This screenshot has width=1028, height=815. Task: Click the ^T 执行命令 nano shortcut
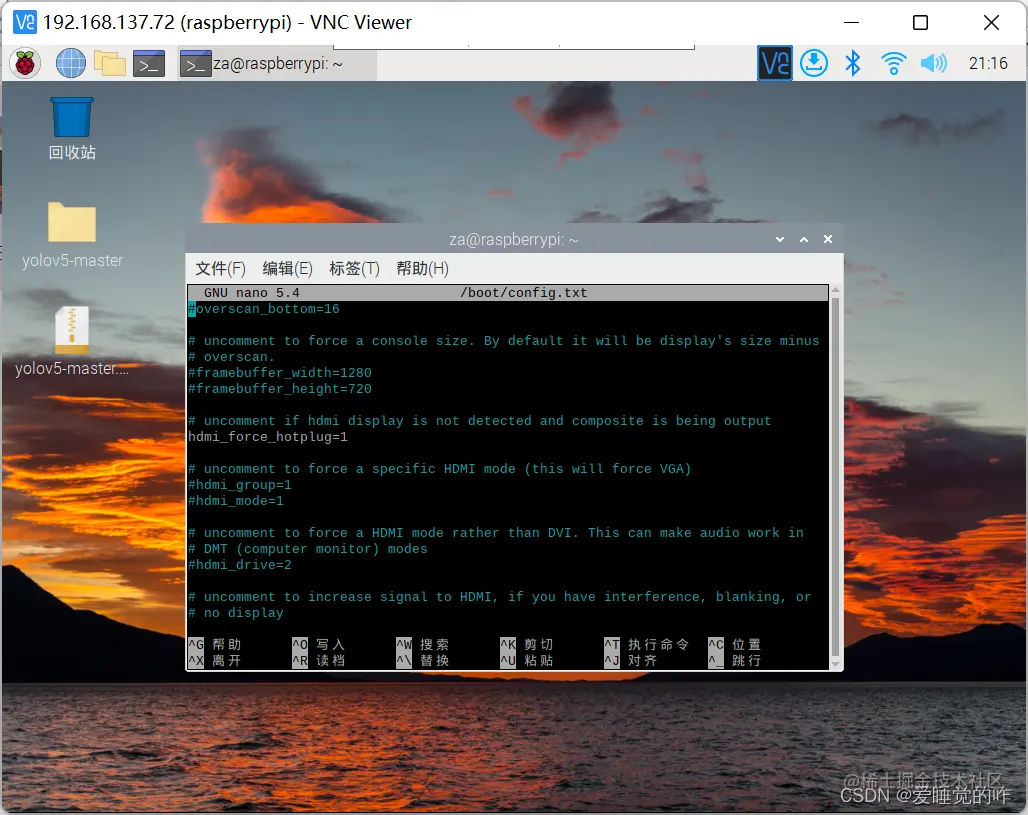[x=646, y=645]
